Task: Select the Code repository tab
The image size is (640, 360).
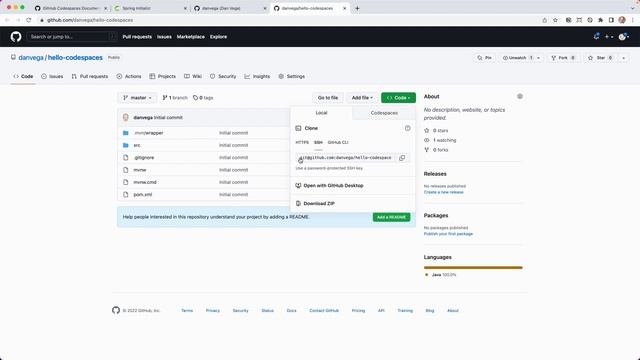Action: (23, 76)
